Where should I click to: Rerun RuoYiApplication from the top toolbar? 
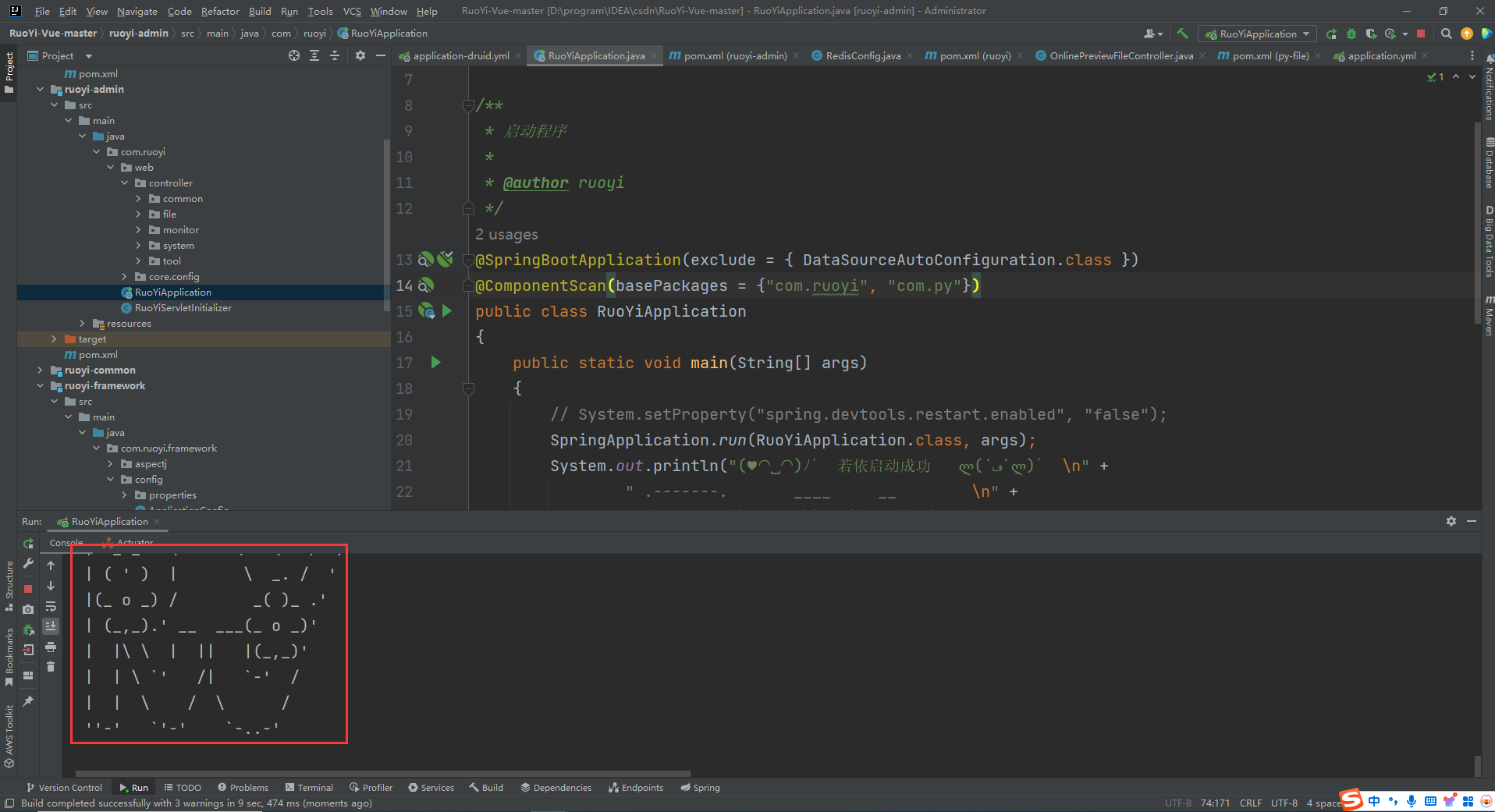(x=1331, y=34)
